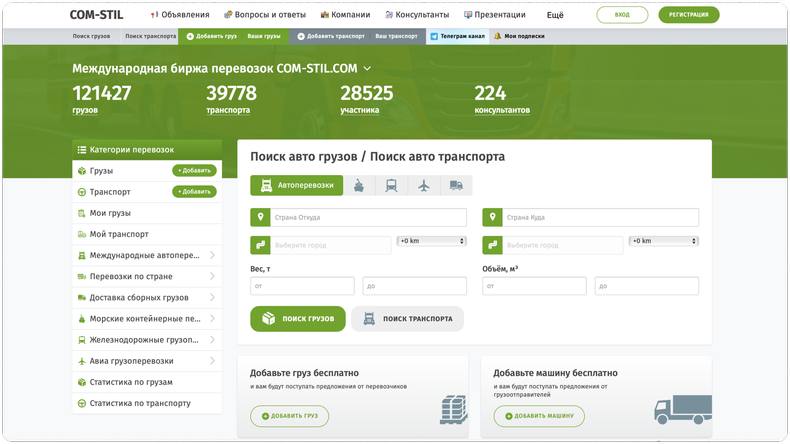790x444 pixels.
Task: Open the Компании menu
Action: coord(345,15)
